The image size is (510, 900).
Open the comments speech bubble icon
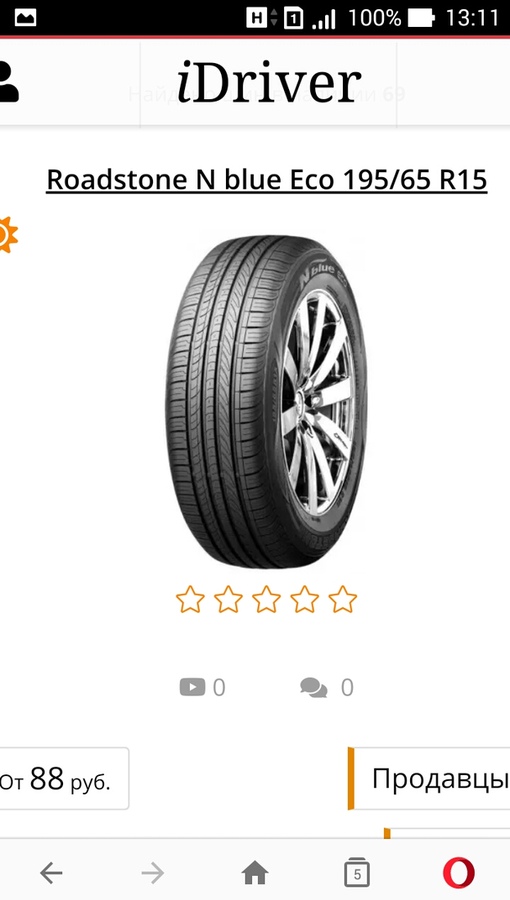tap(314, 688)
